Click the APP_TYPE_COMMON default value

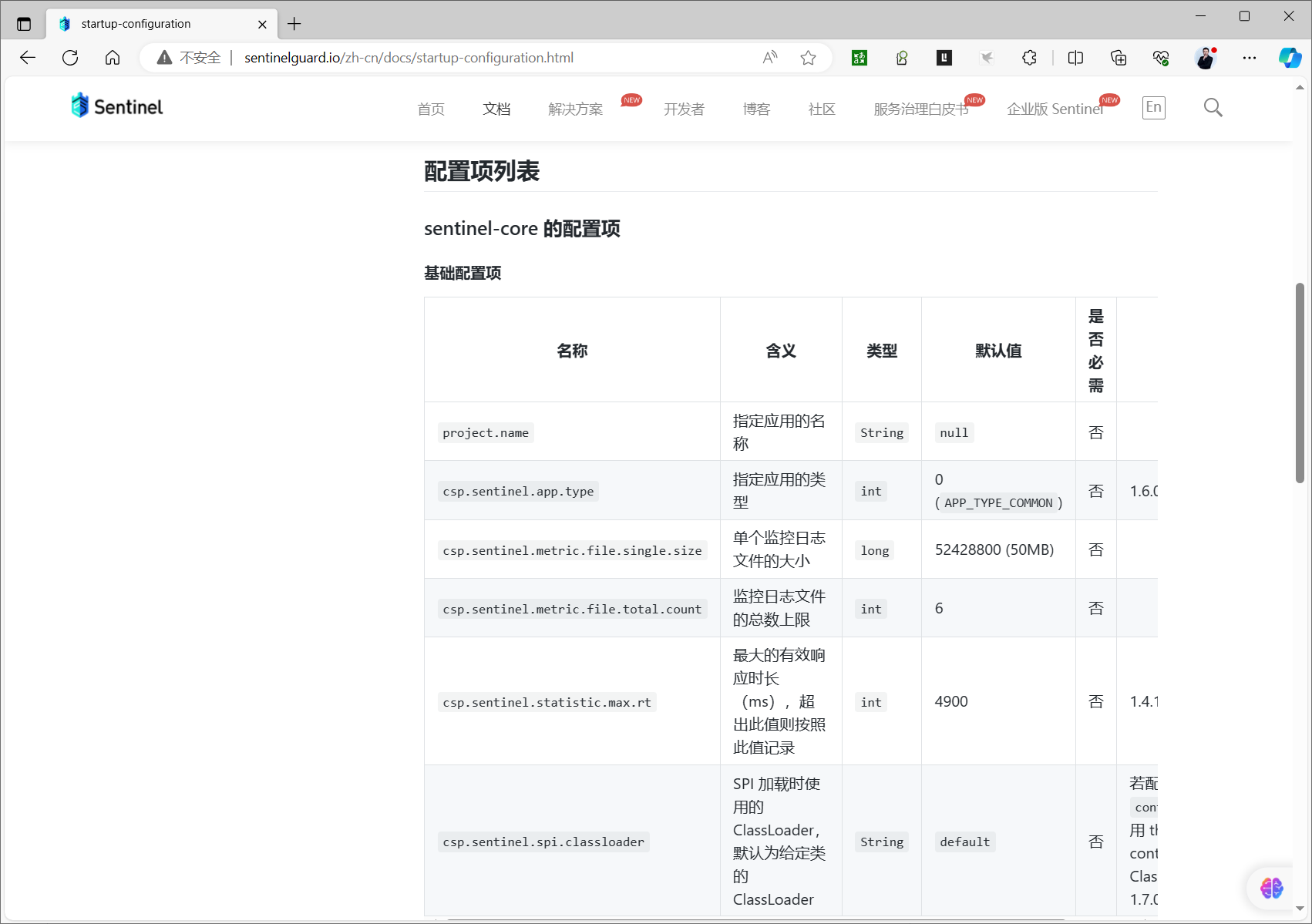998,503
